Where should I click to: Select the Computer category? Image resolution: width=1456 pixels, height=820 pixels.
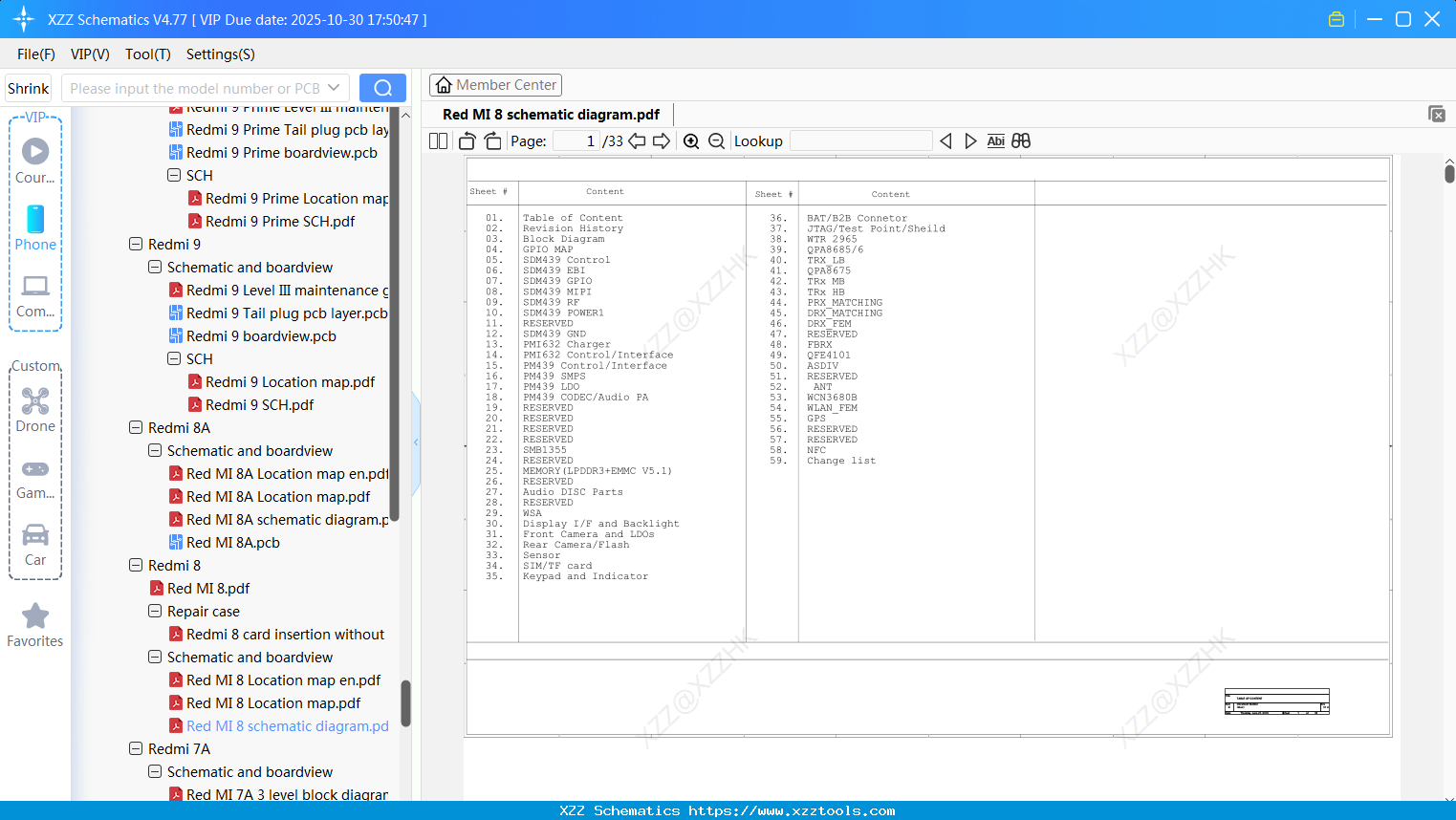[x=35, y=295]
